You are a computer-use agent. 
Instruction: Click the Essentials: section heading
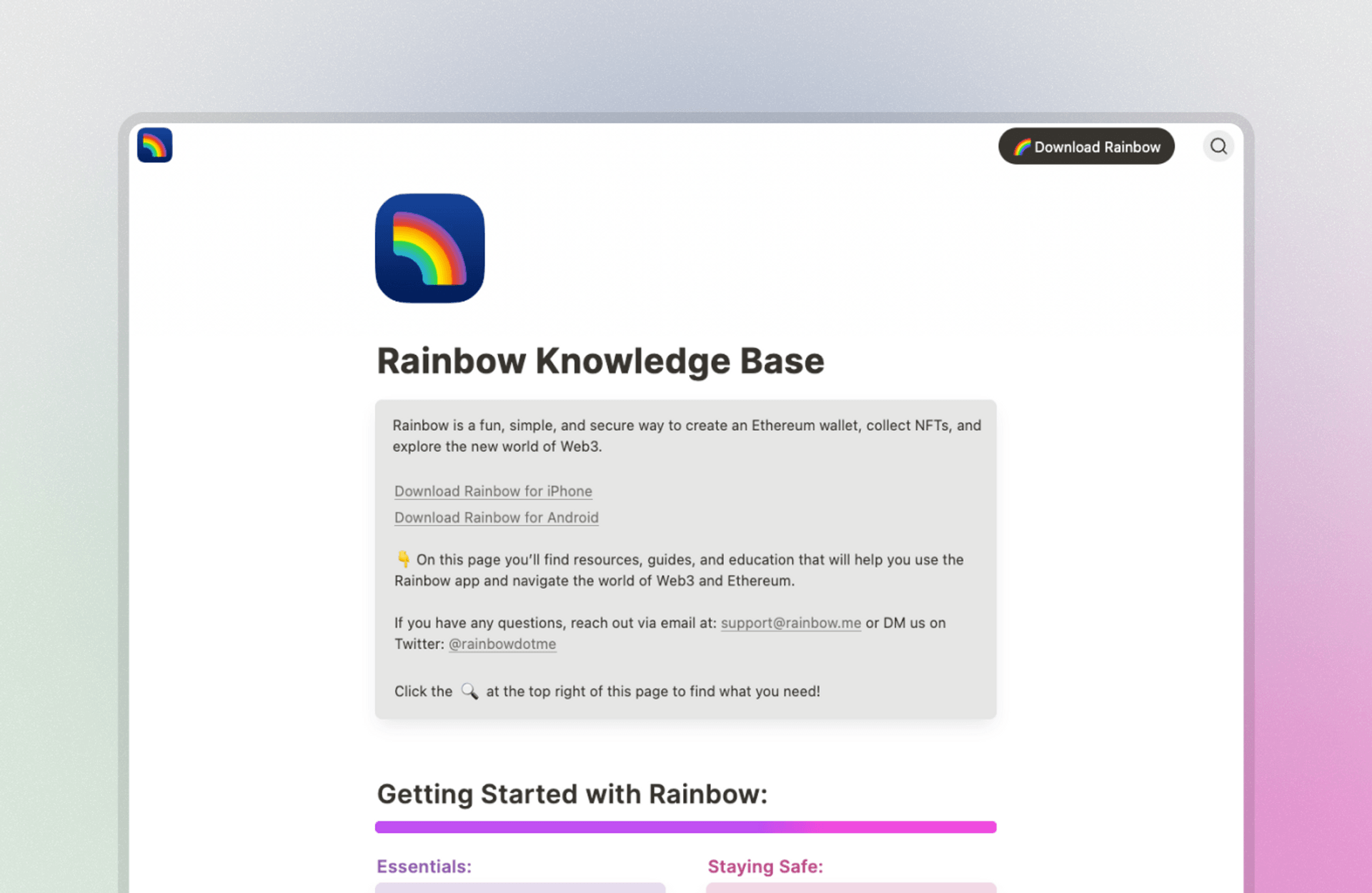coord(424,866)
